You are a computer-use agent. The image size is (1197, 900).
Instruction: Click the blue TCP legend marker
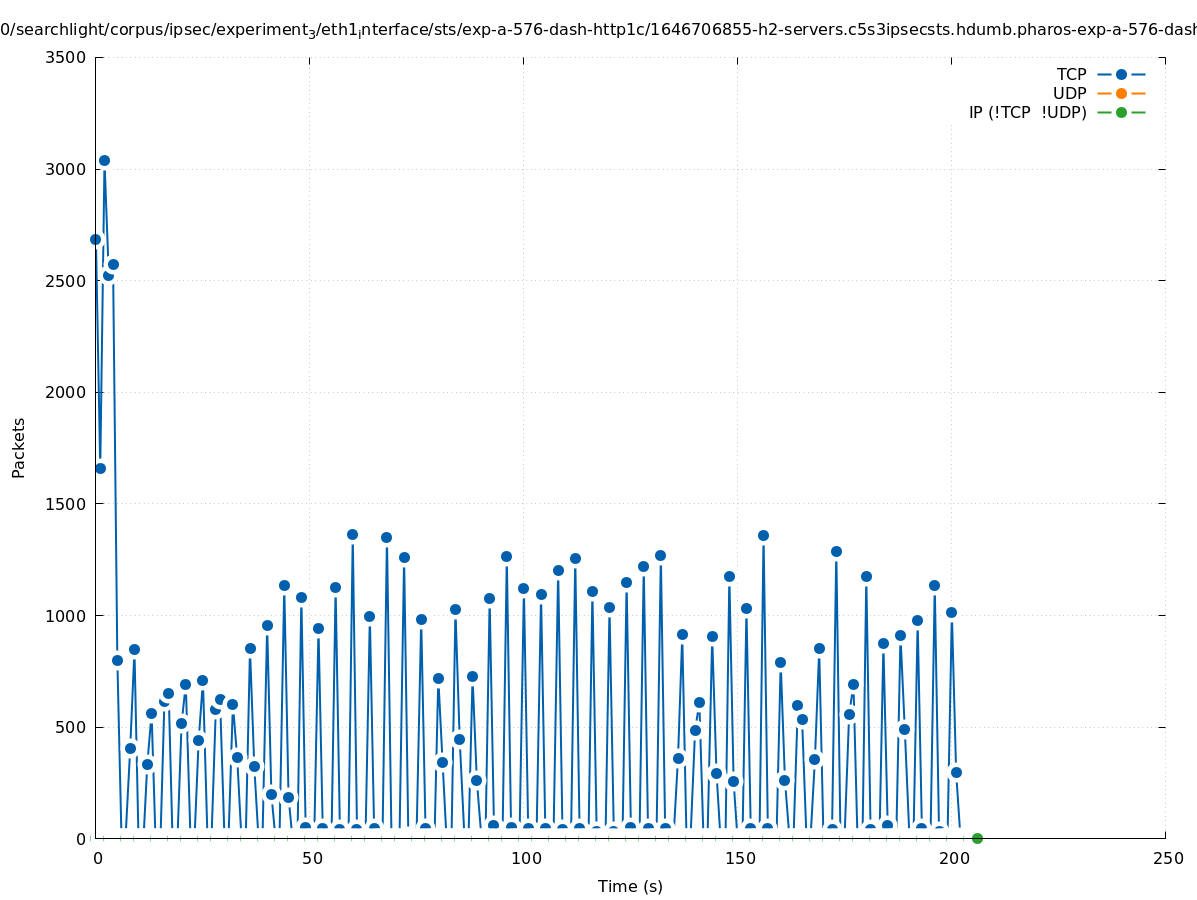pyautogui.click(x=1121, y=74)
